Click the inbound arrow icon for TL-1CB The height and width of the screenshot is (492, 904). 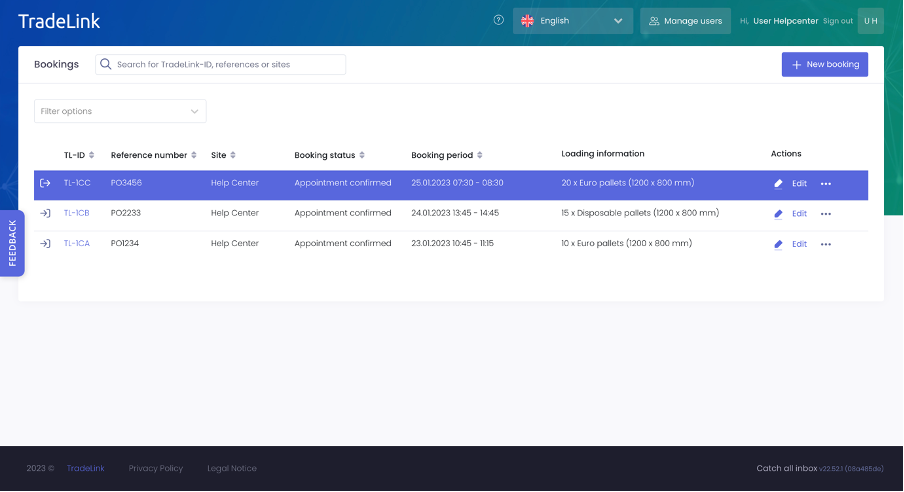(x=45, y=213)
